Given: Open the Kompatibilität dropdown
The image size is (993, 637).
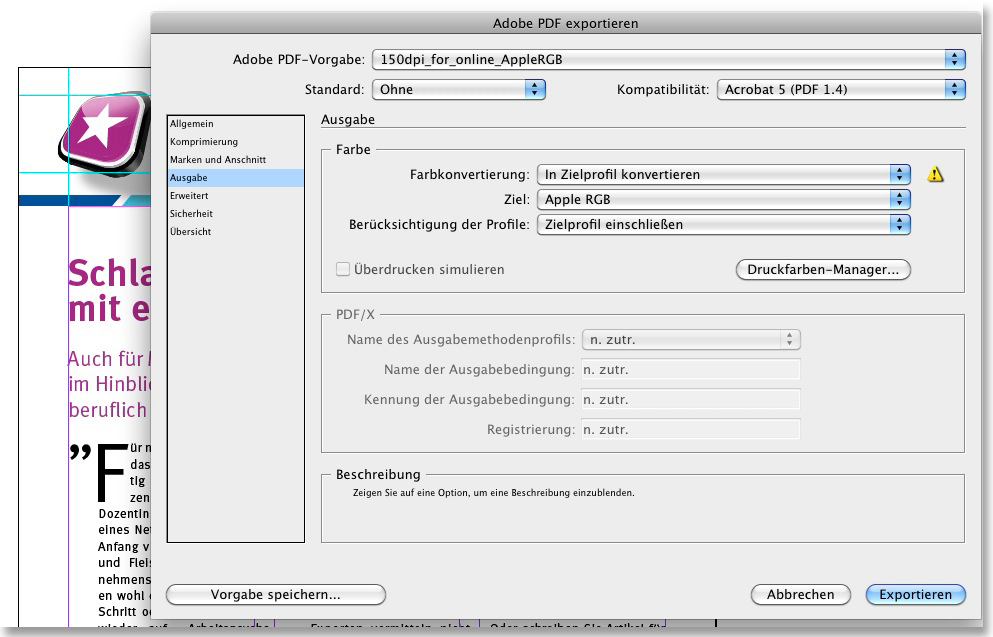Looking at the screenshot, I should [841, 89].
